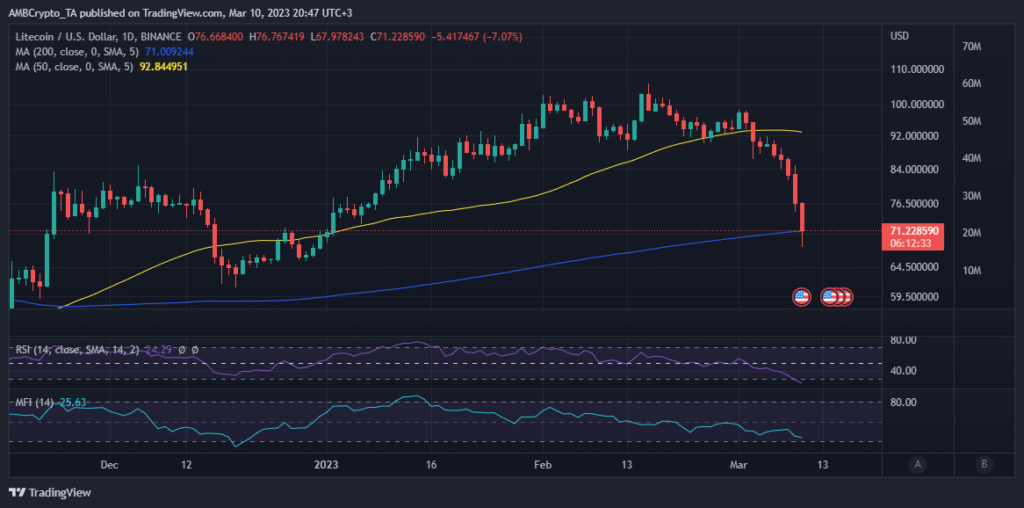Click the 2023 label on time axis

coord(328,464)
